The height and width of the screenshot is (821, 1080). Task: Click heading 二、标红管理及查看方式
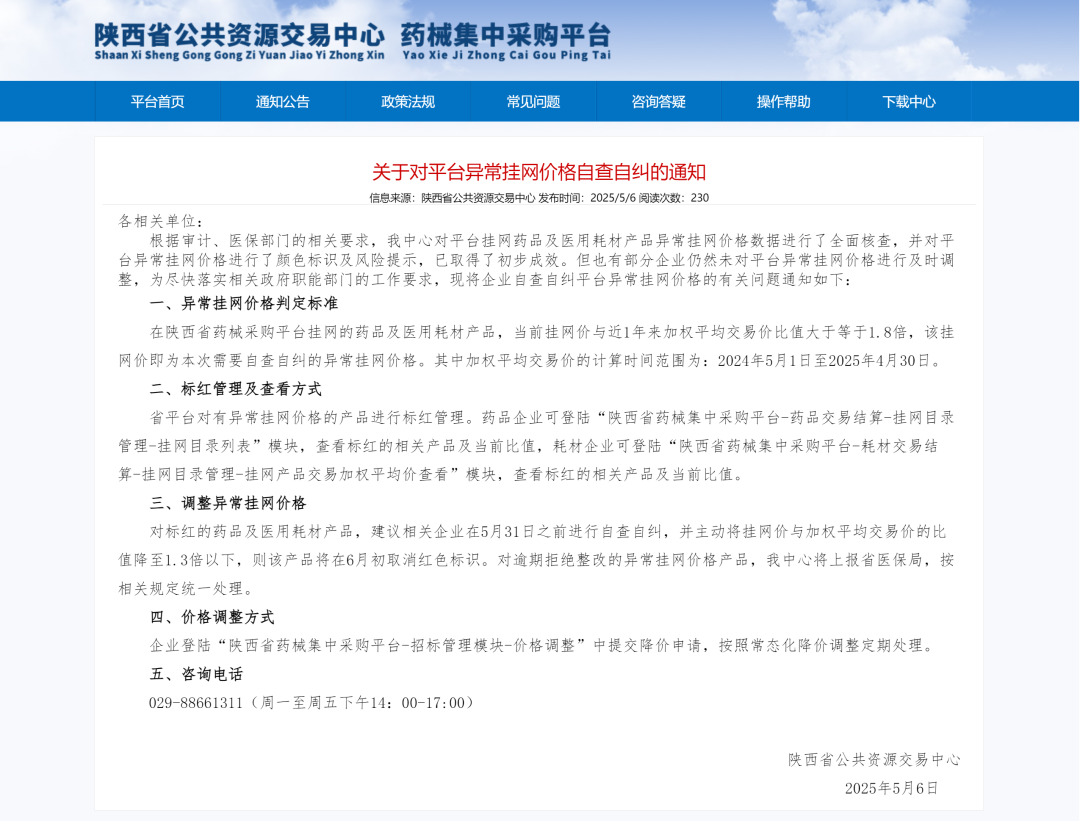coord(236,389)
